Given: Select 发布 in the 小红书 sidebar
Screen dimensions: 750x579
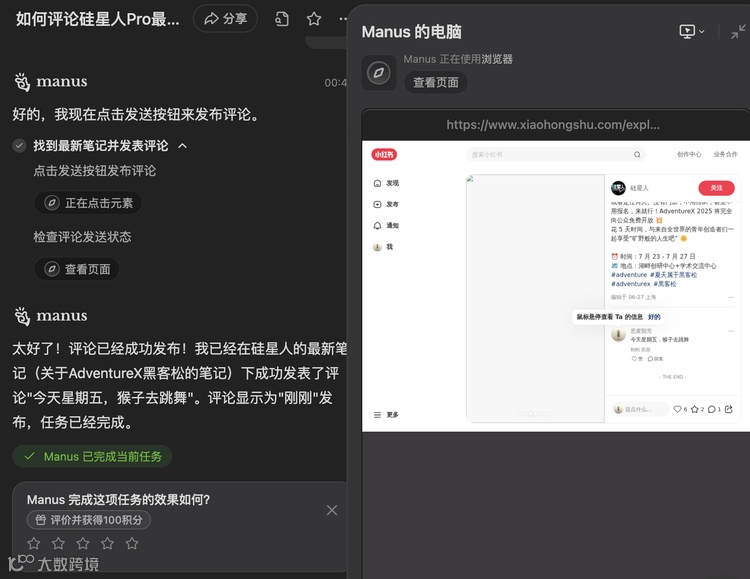Looking at the screenshot, I should pyautogui.click(x=386, y=204).
